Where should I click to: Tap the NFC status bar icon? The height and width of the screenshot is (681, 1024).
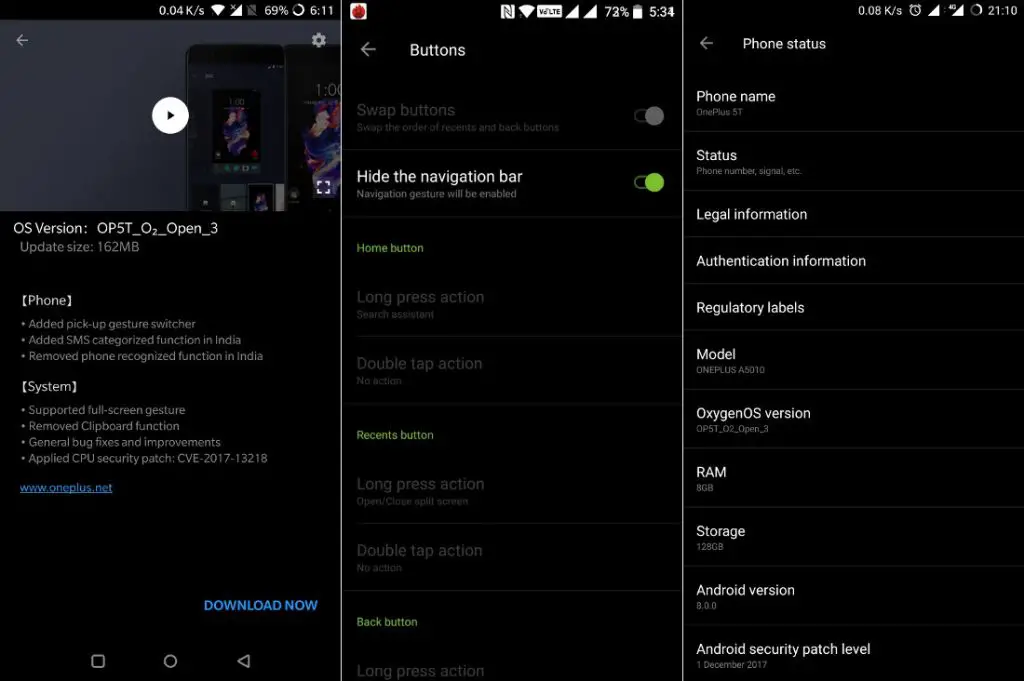(507, 11)
